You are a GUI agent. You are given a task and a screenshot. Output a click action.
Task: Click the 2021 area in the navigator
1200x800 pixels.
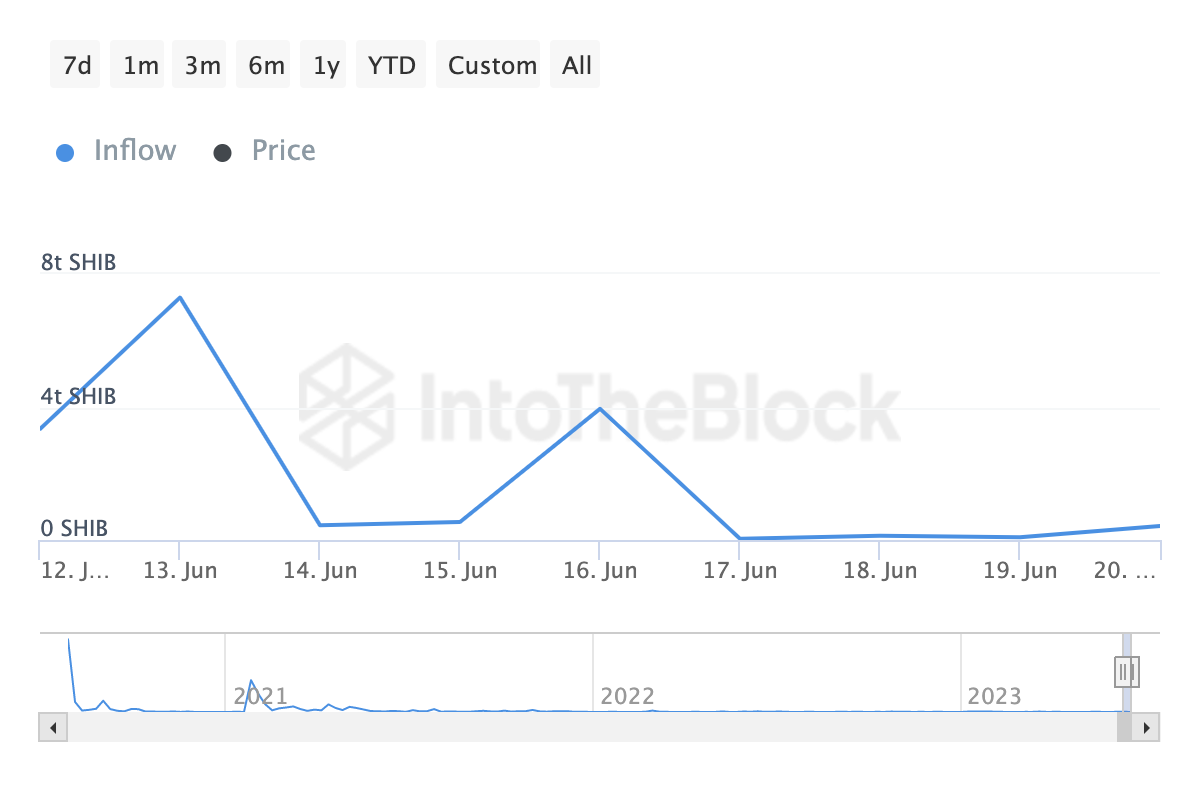tap(260, 695)
